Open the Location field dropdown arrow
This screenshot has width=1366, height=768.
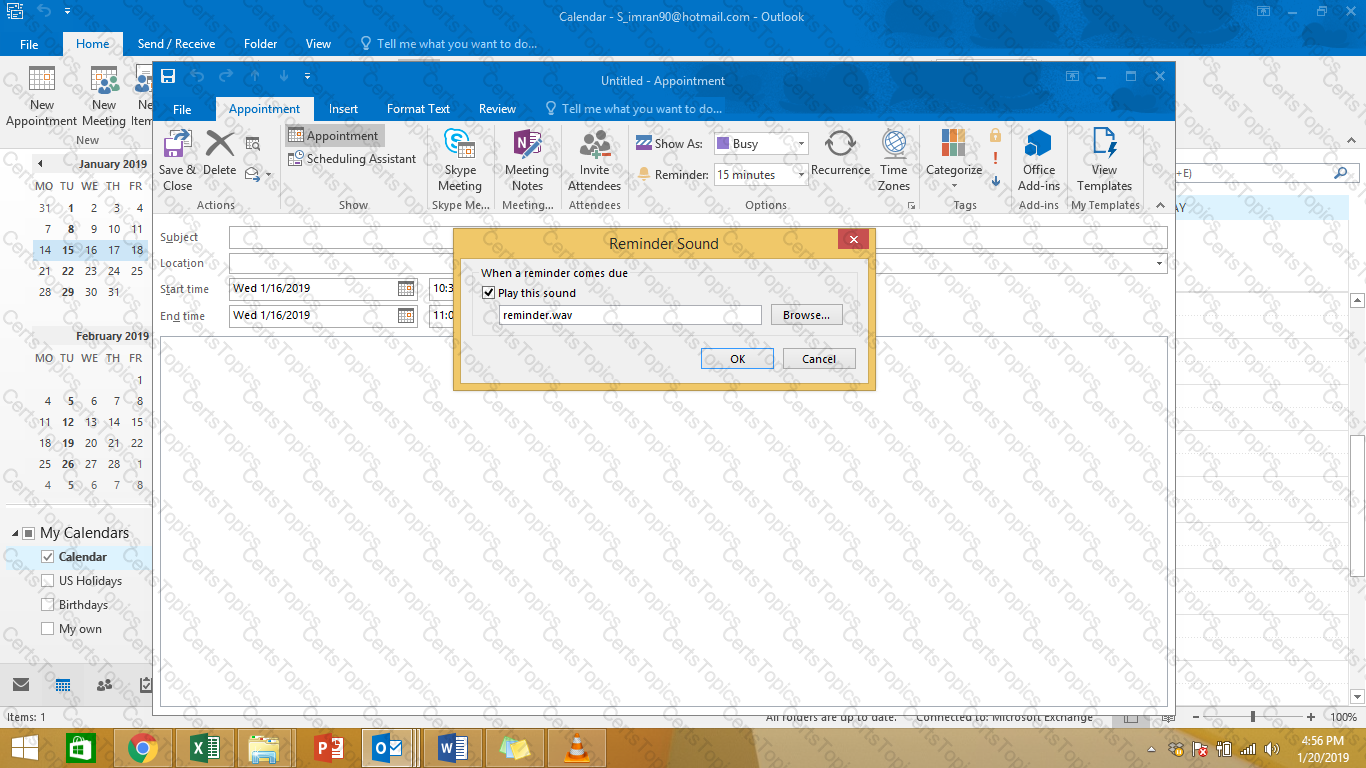pos(1160,263)
